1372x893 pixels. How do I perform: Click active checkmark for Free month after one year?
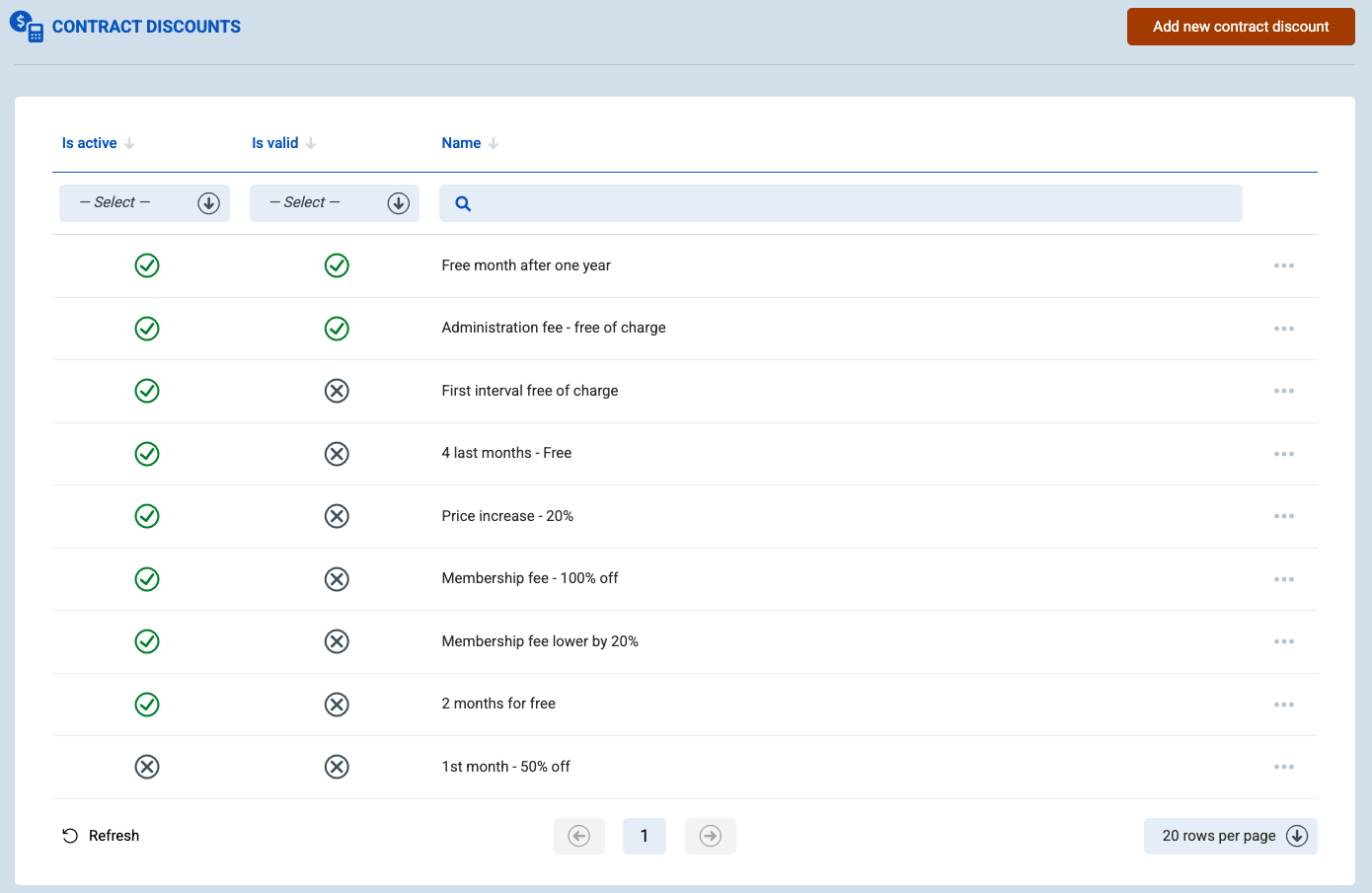147,265
